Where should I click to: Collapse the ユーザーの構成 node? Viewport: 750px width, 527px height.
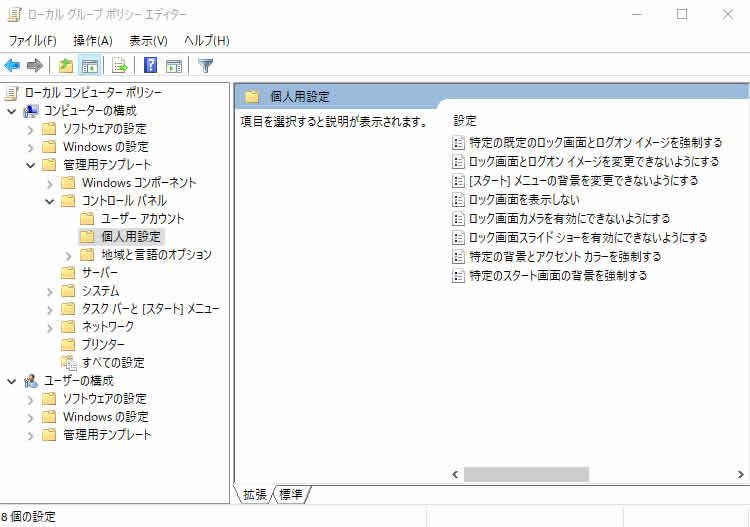(12, 382)
